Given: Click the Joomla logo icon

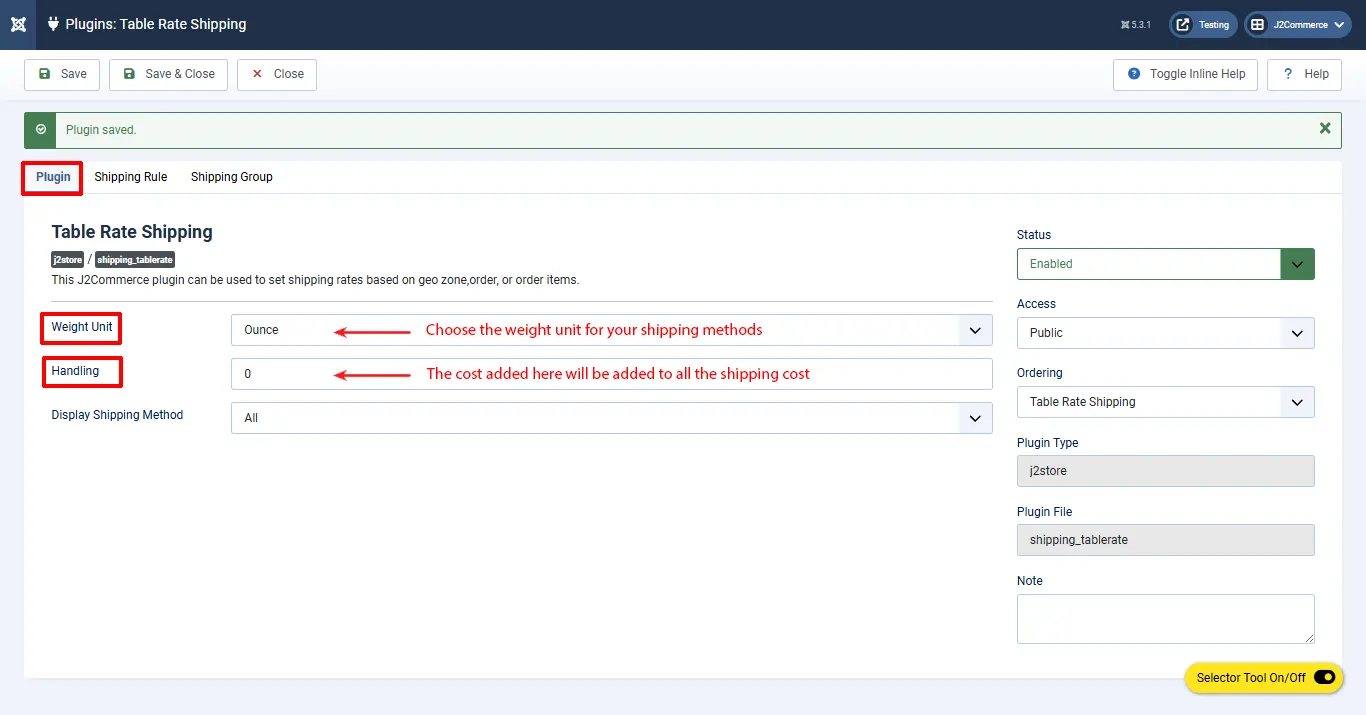Looking at the screenshot, I should pos(18,25).
